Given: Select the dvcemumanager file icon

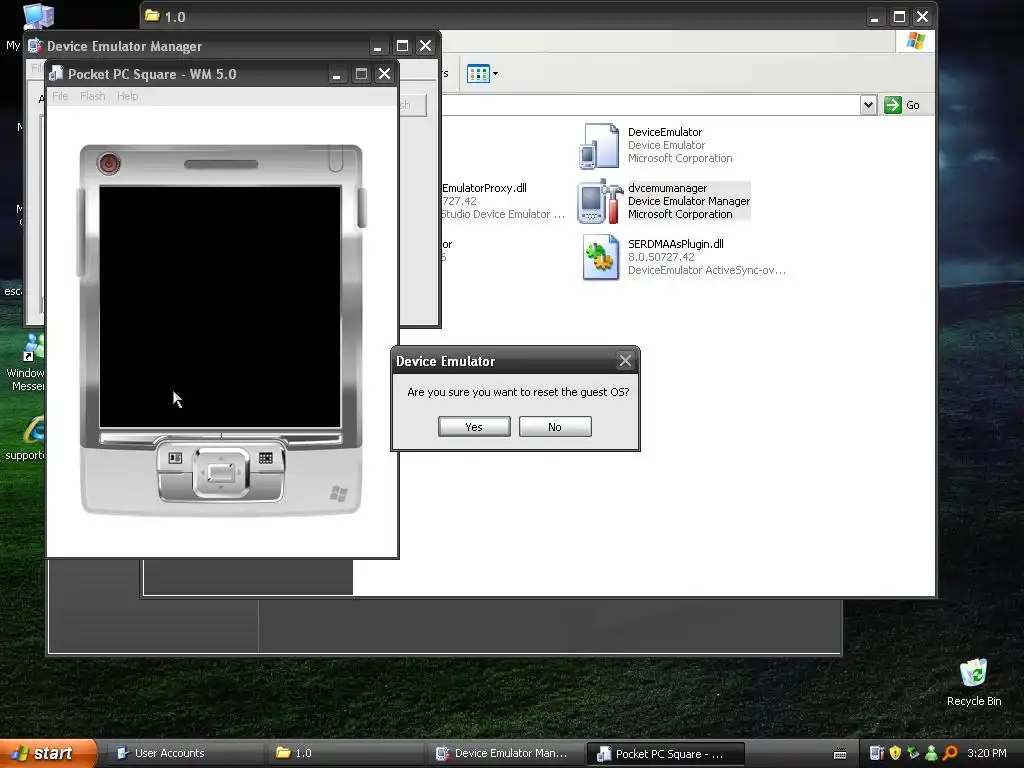Looking at the screenshot, I should 600,201.
